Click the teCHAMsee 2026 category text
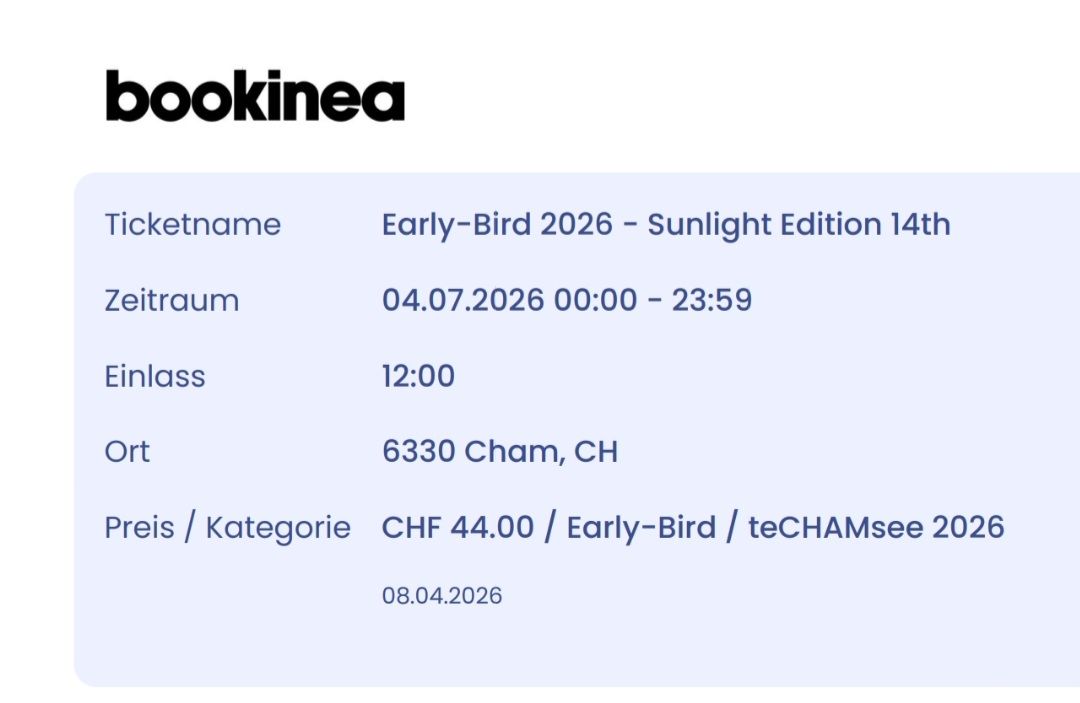This screenshot has height=703, width=1080. point(876,527)
